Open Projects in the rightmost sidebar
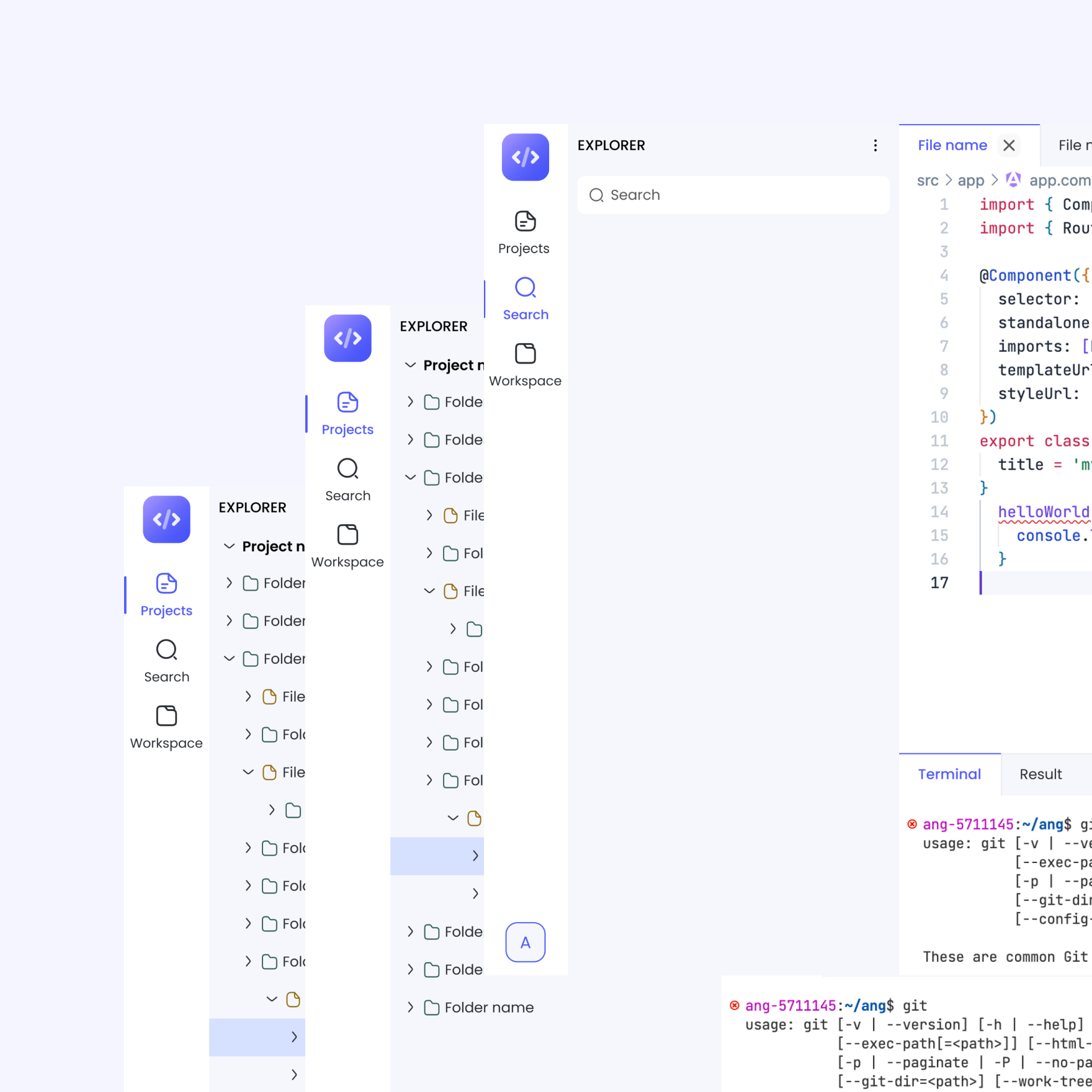The width and height of the screenshot is (1092, 1092). tap(525, 233)
